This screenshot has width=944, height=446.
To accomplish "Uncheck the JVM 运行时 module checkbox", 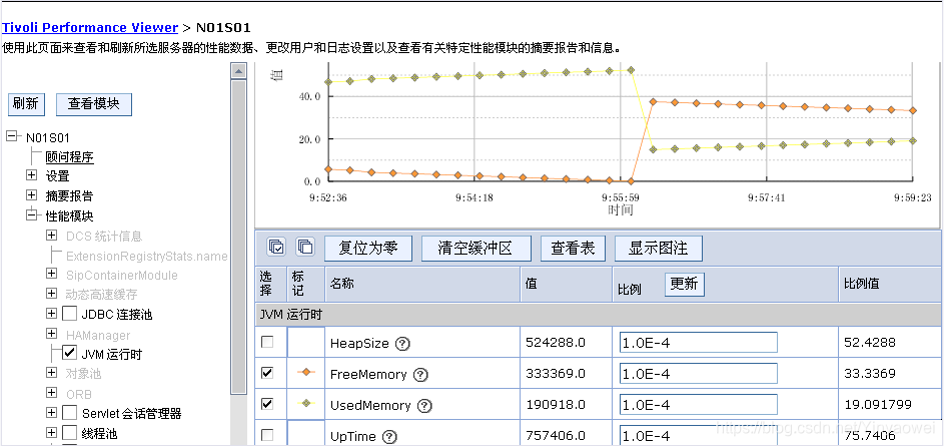I will coord(70,353).
